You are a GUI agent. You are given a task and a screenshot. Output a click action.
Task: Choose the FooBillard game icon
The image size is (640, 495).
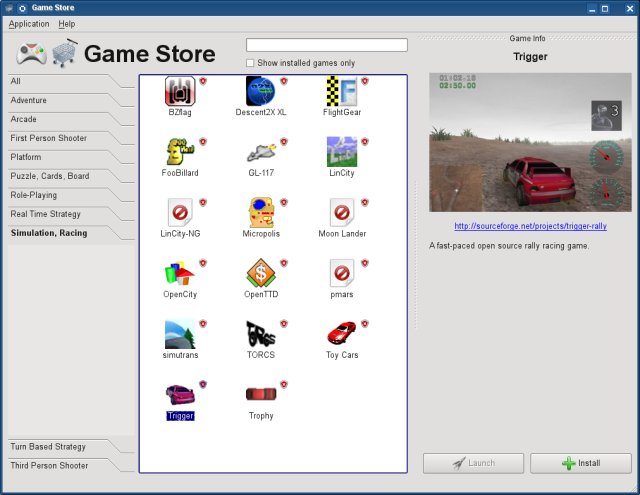click(x=179, y=151)
